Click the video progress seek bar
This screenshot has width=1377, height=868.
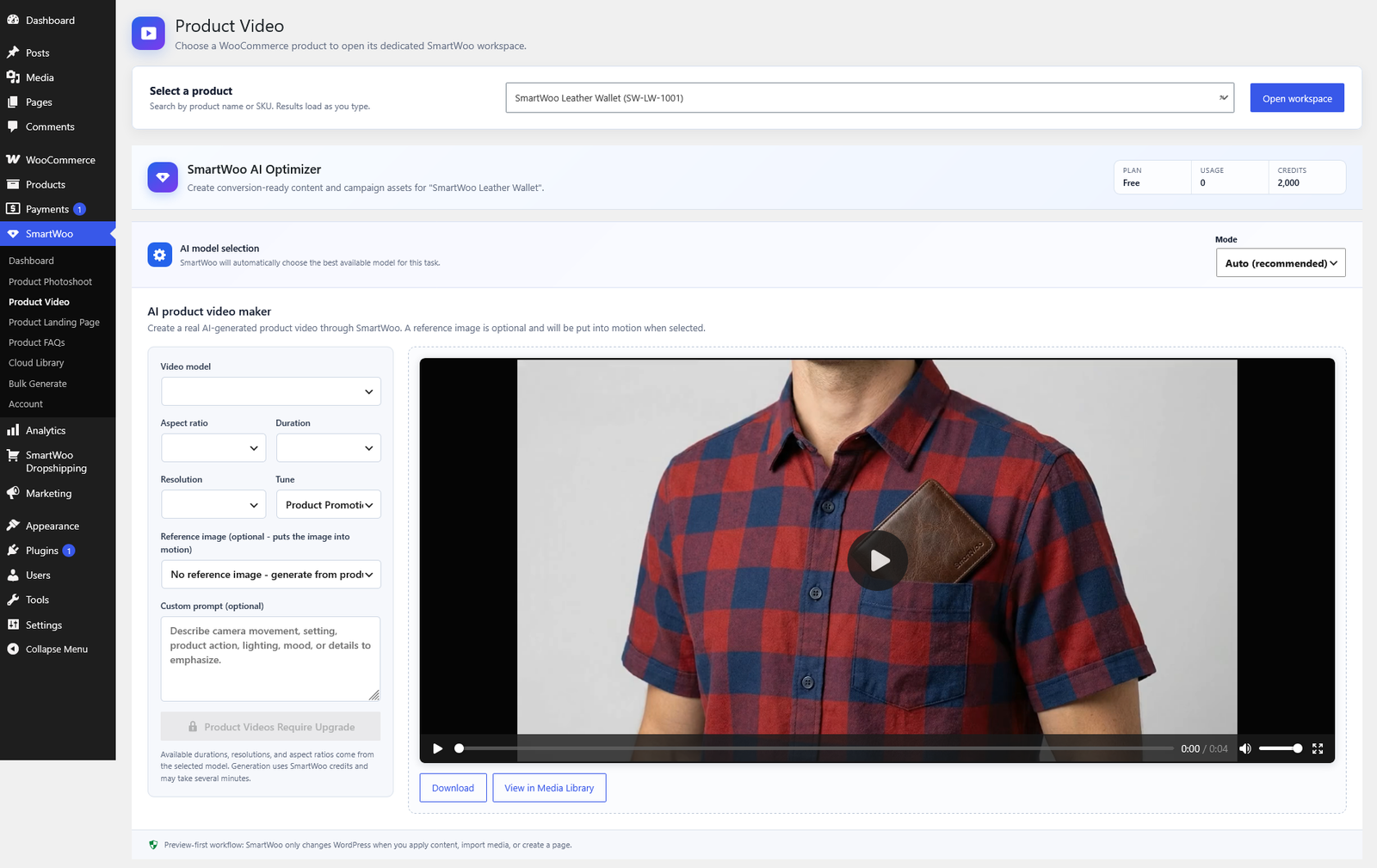click(814, 748)
